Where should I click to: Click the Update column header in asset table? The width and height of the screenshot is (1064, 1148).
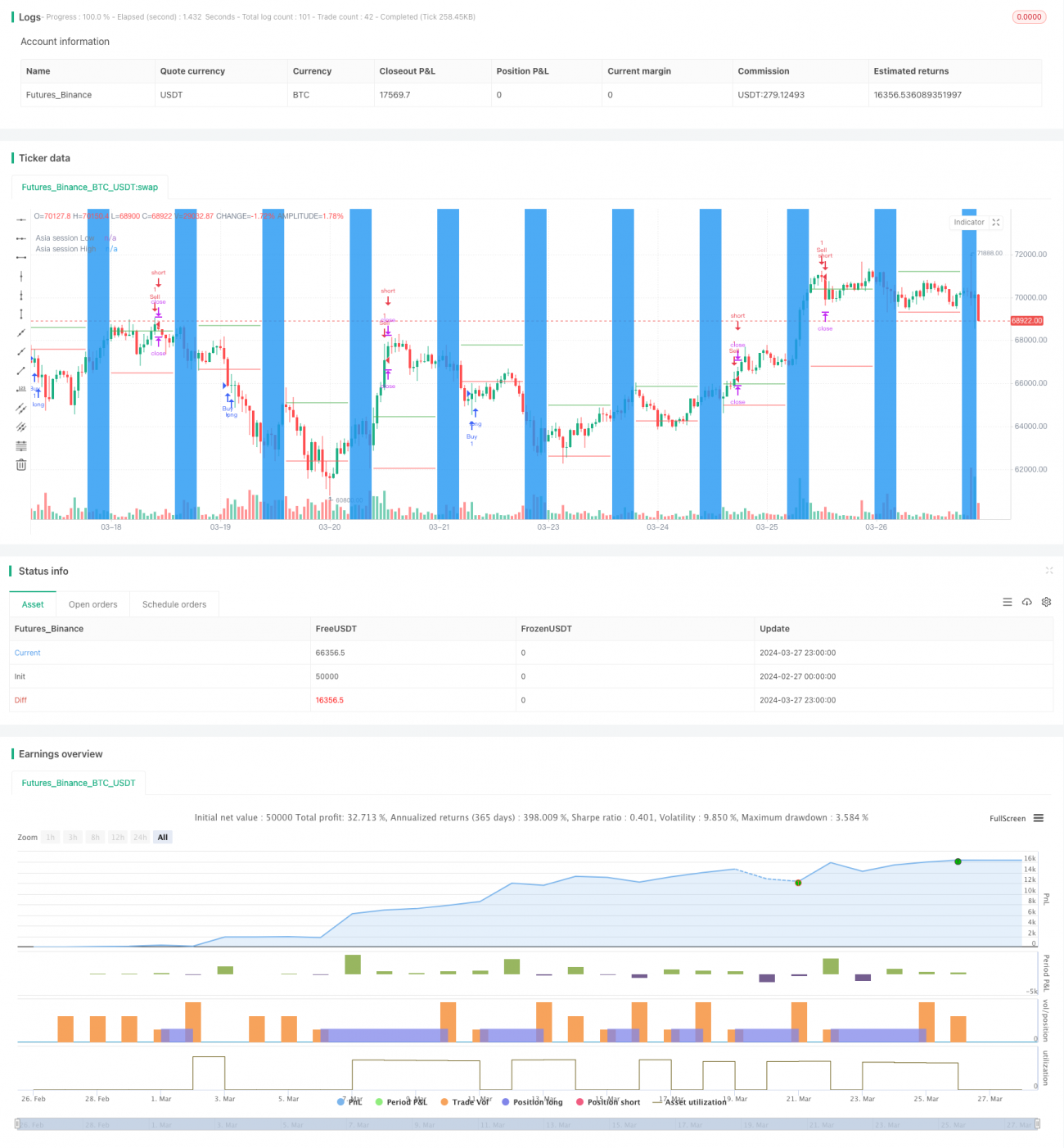[x=774, y=629]
